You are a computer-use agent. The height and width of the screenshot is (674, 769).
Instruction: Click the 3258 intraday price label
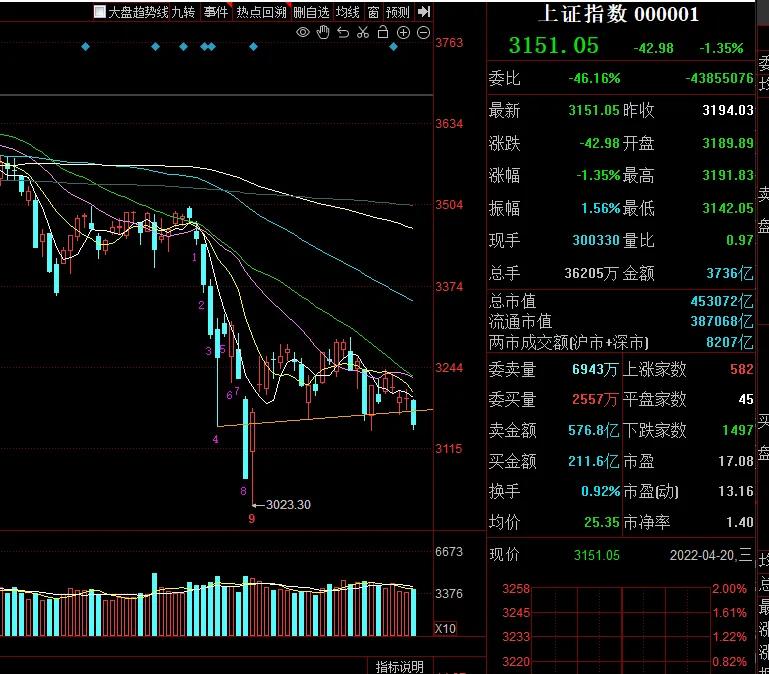516,588
